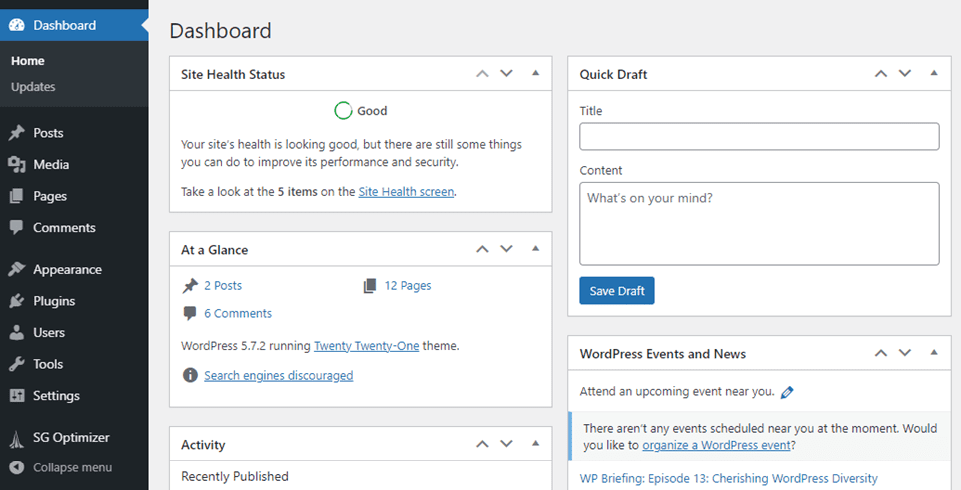The height and width of the screenshot is (490, 961).
Task: Open the Tools menu
Action: pos(48,364)
